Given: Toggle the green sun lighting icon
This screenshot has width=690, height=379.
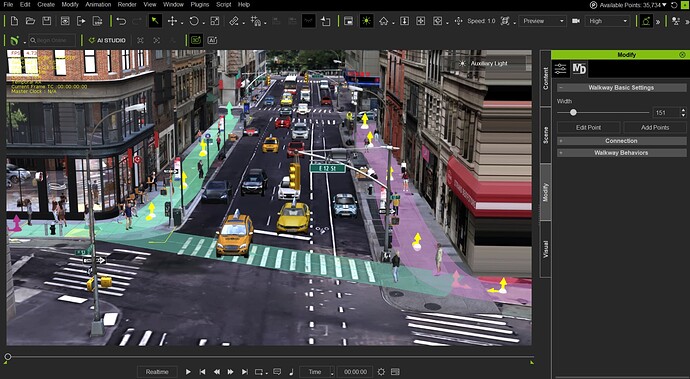Looking at the screenshot, I should pyautogui.click(x=367, y=21).
